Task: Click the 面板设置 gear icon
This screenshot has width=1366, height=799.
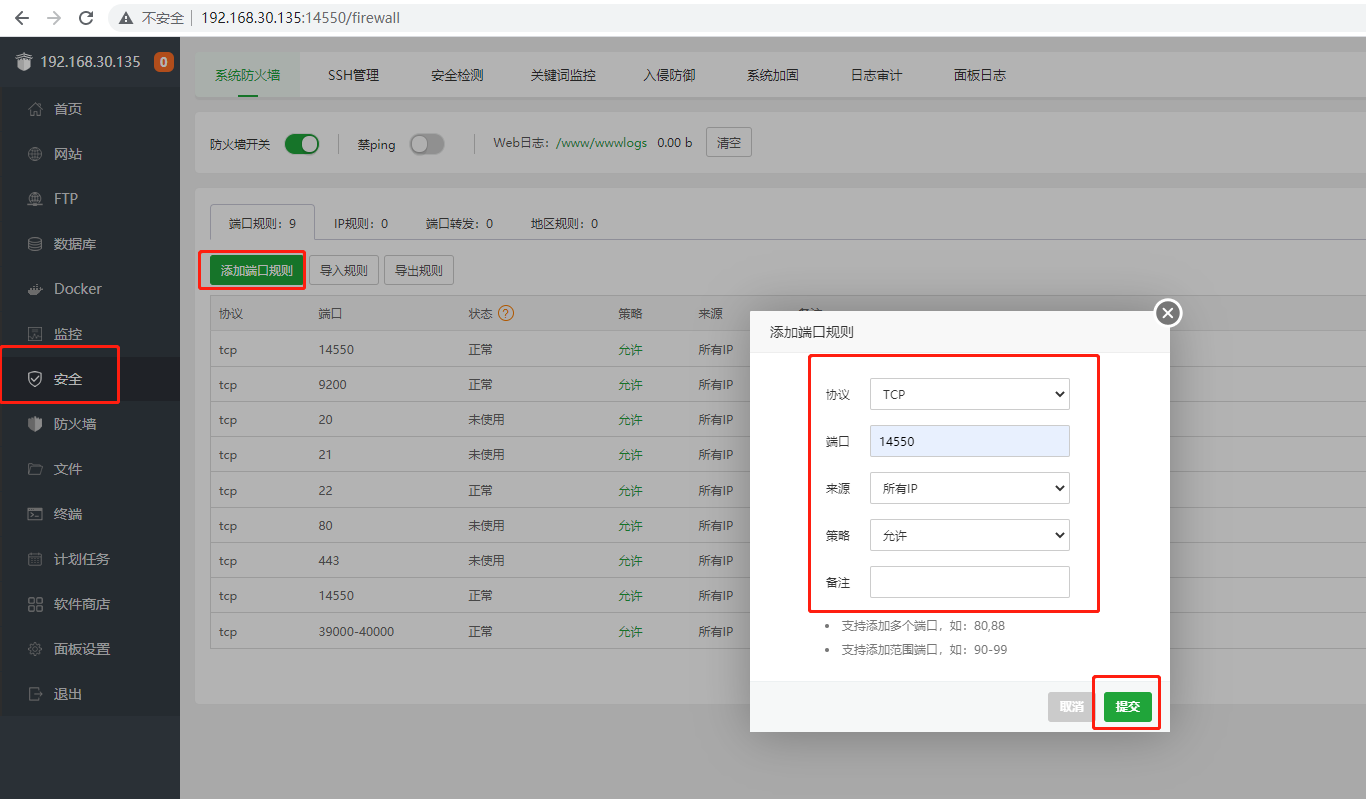Action: pyautogui.click(x=35, y=649)
